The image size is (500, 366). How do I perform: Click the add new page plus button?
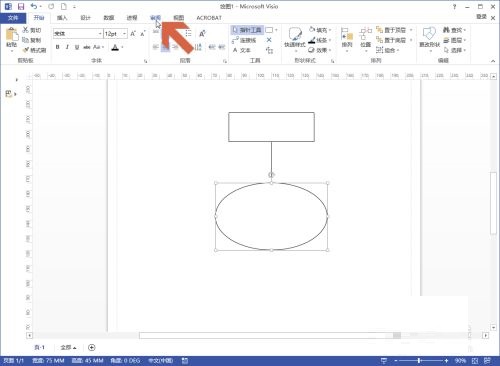click(x=92, y=347)
